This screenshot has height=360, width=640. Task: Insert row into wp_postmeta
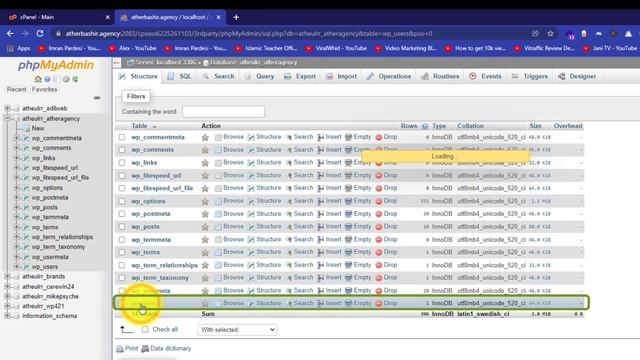(329, 213)
